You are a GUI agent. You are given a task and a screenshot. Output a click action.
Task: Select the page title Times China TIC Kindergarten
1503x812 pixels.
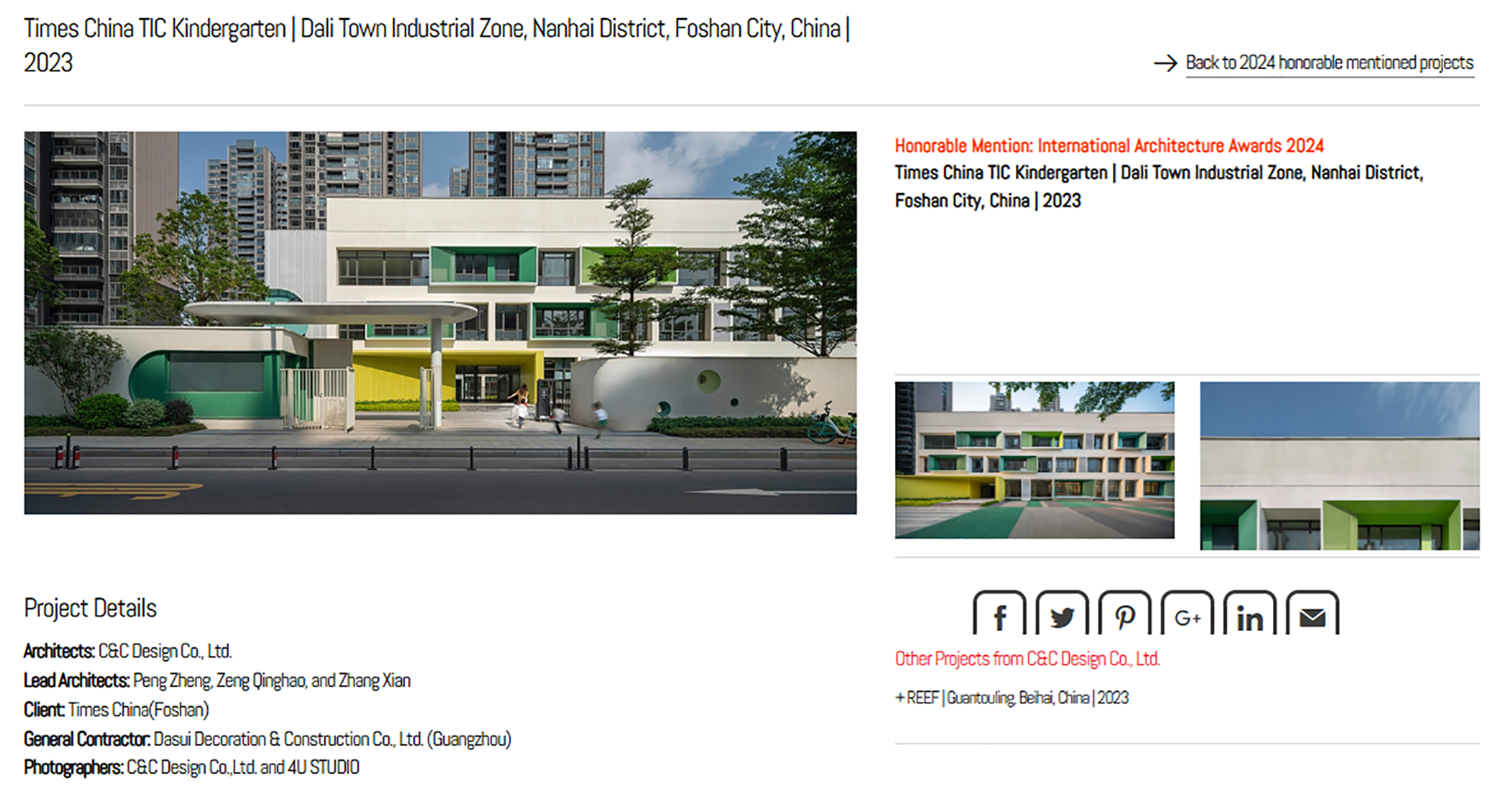pyautogui.click(x=437, y=45)
